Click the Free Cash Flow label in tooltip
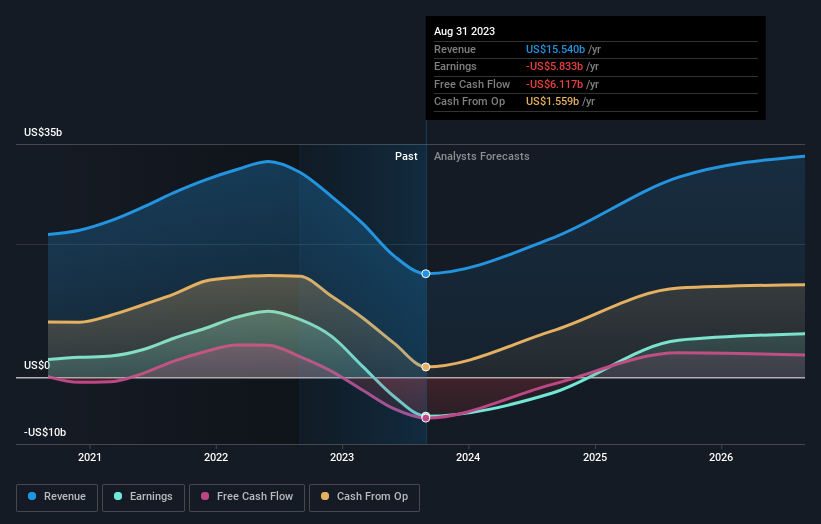This screenshot has height=524, width=821. click(x=472, y=84)
